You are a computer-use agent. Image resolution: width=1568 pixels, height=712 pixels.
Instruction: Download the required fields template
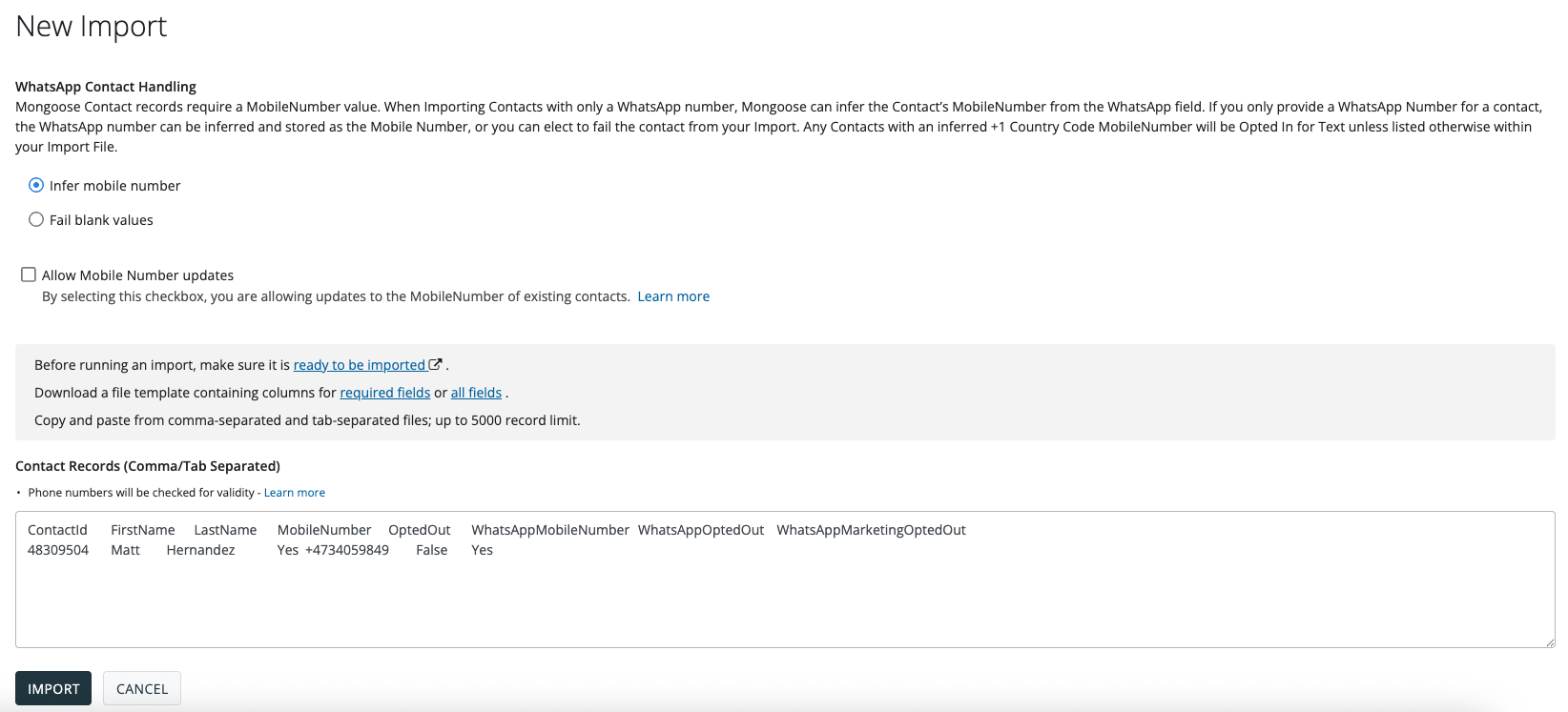point(385,393)
